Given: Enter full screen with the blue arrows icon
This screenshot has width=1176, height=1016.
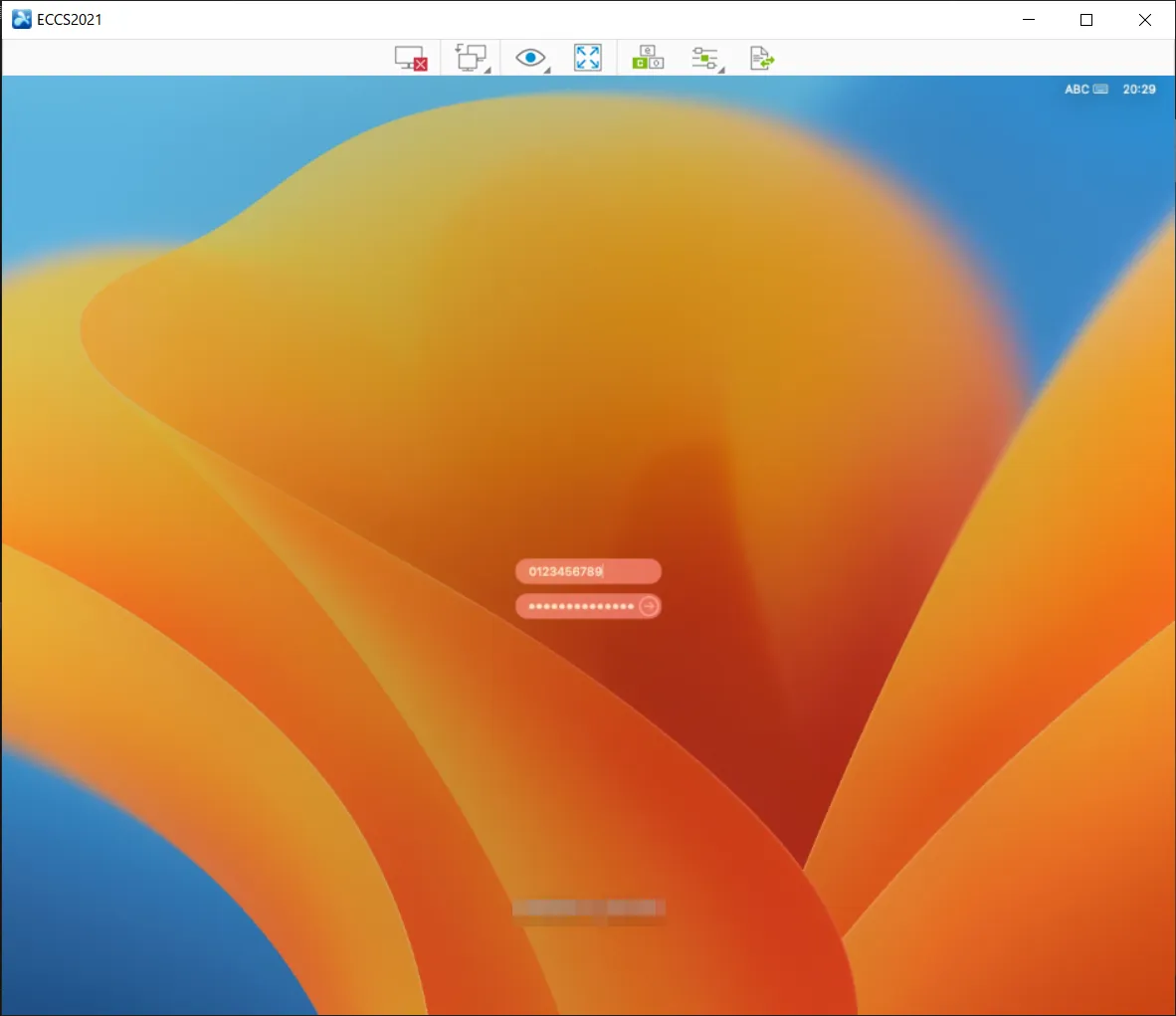Looking at the screenshot, I should pos(588,59).
